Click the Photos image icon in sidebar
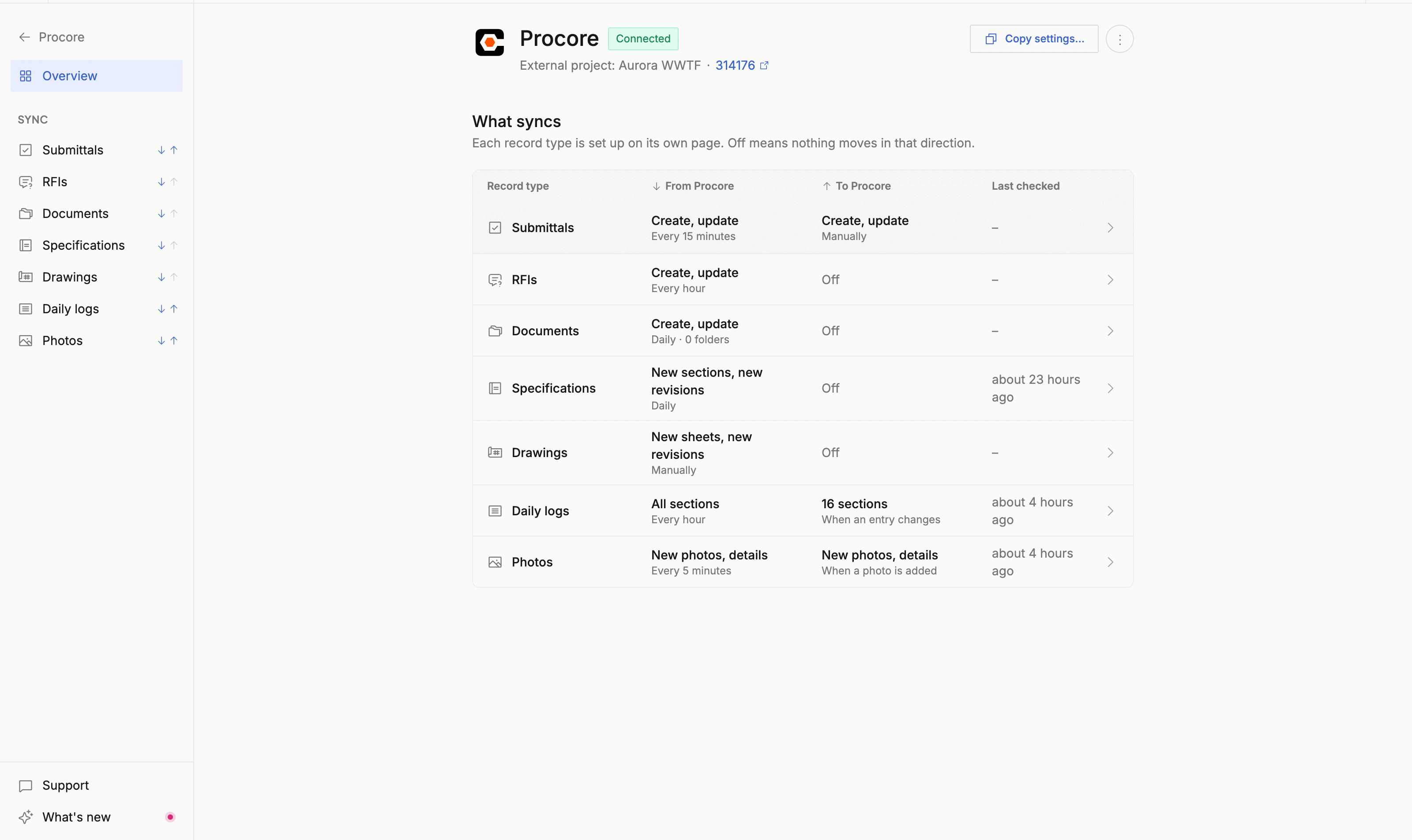 [x=26, y=340]
